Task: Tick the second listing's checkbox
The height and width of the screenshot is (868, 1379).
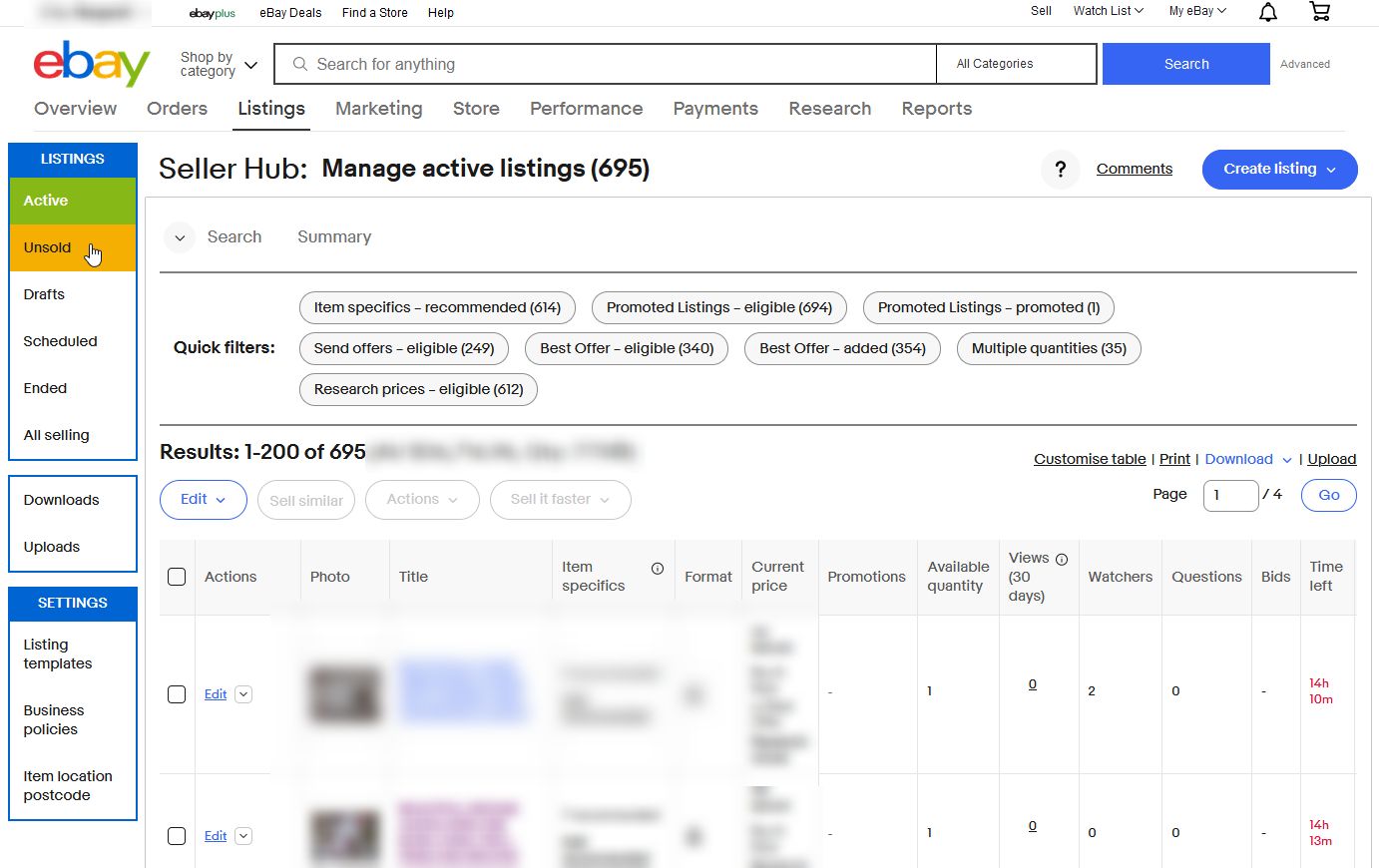Action: [177, 835]
